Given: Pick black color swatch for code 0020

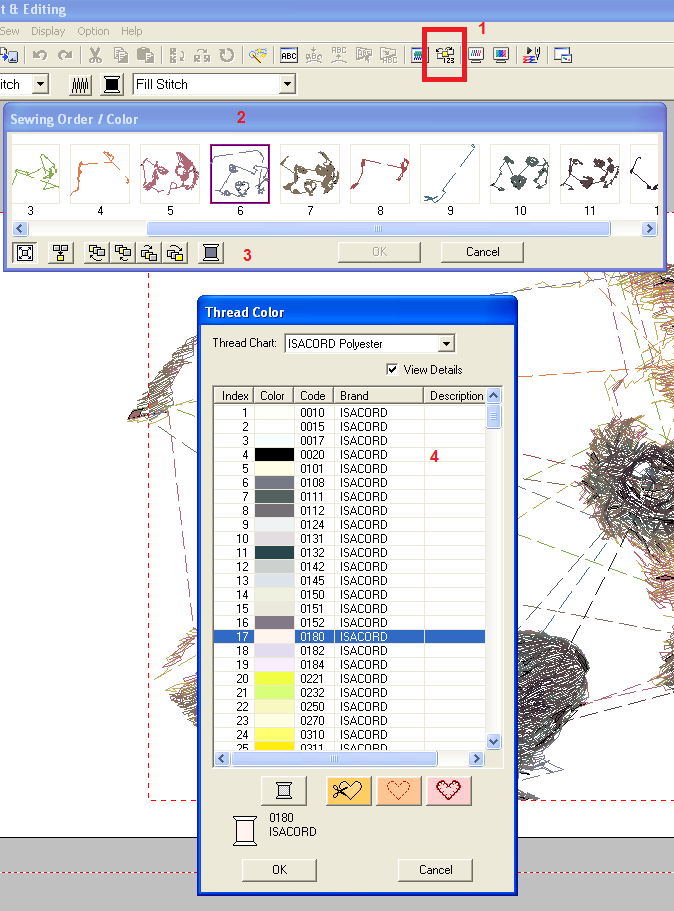Looking at the screenshot, I should click(x=274, y=455).
